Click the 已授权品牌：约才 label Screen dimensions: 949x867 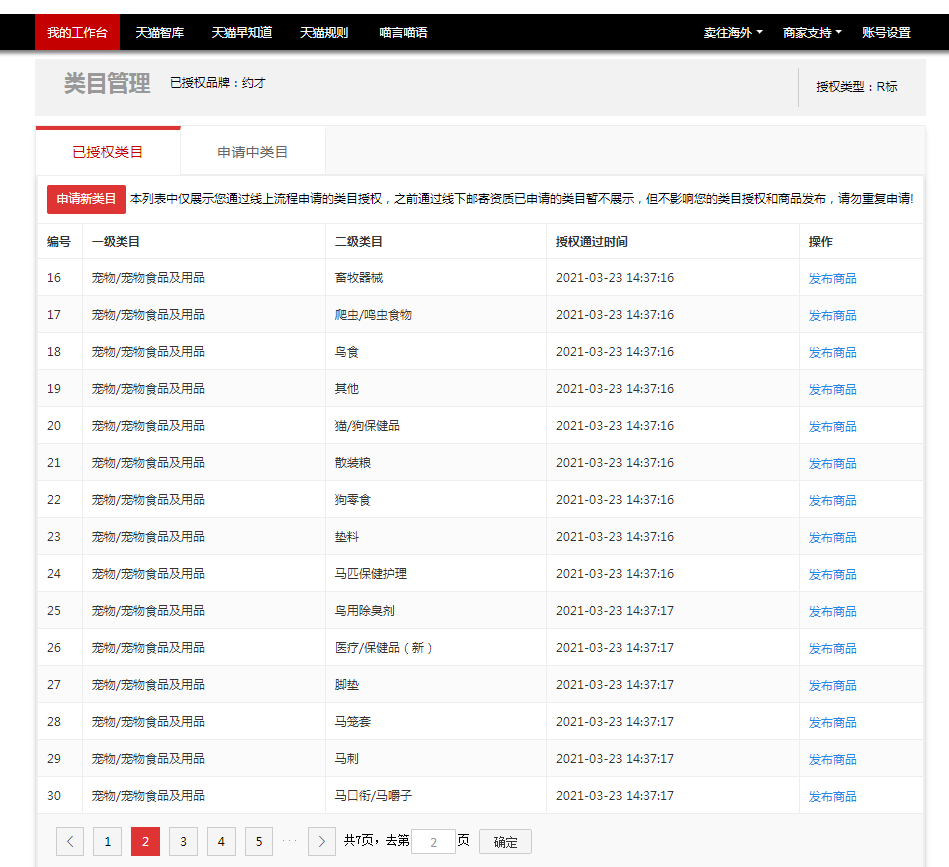point(218,82)
